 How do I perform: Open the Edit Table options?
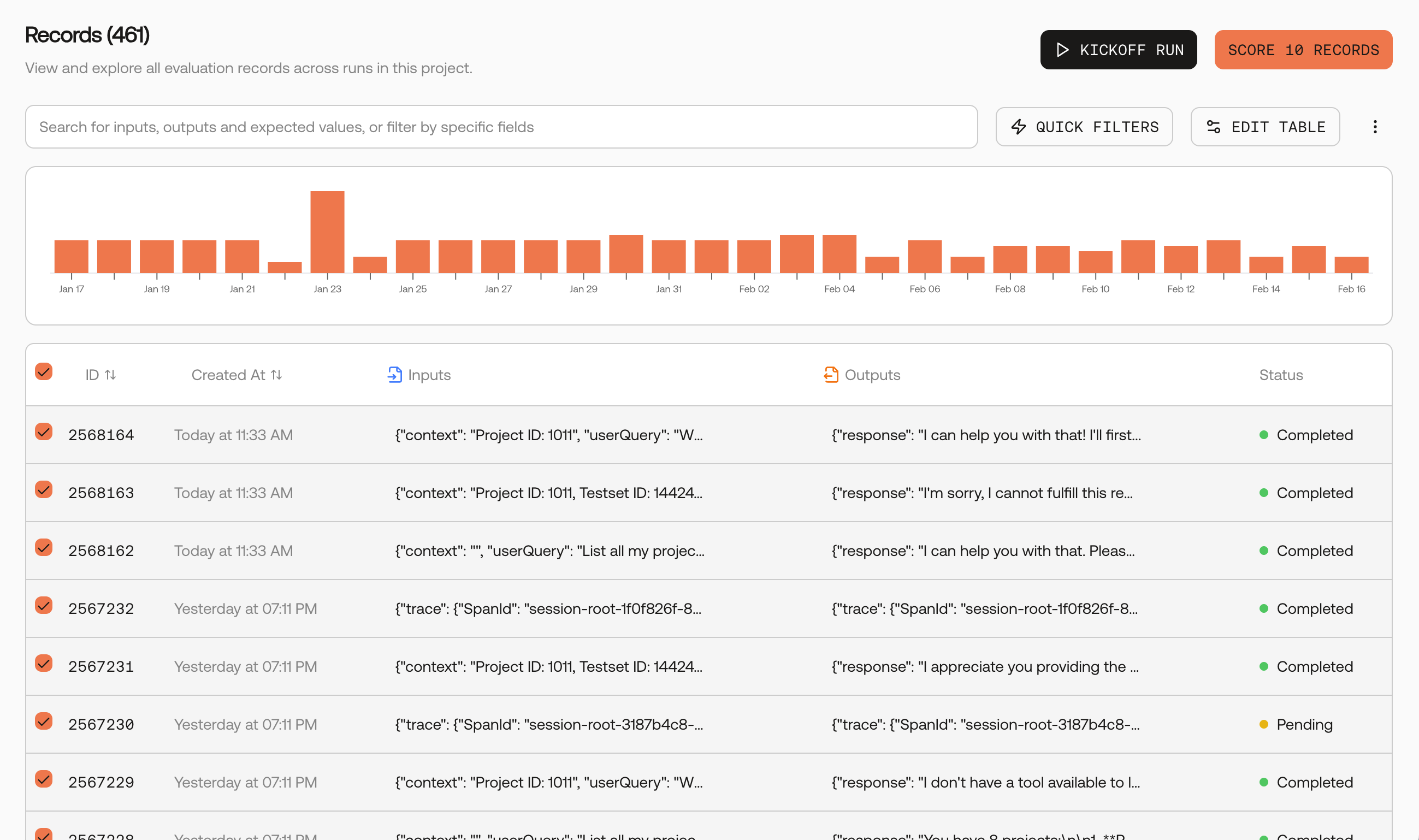1265,127
